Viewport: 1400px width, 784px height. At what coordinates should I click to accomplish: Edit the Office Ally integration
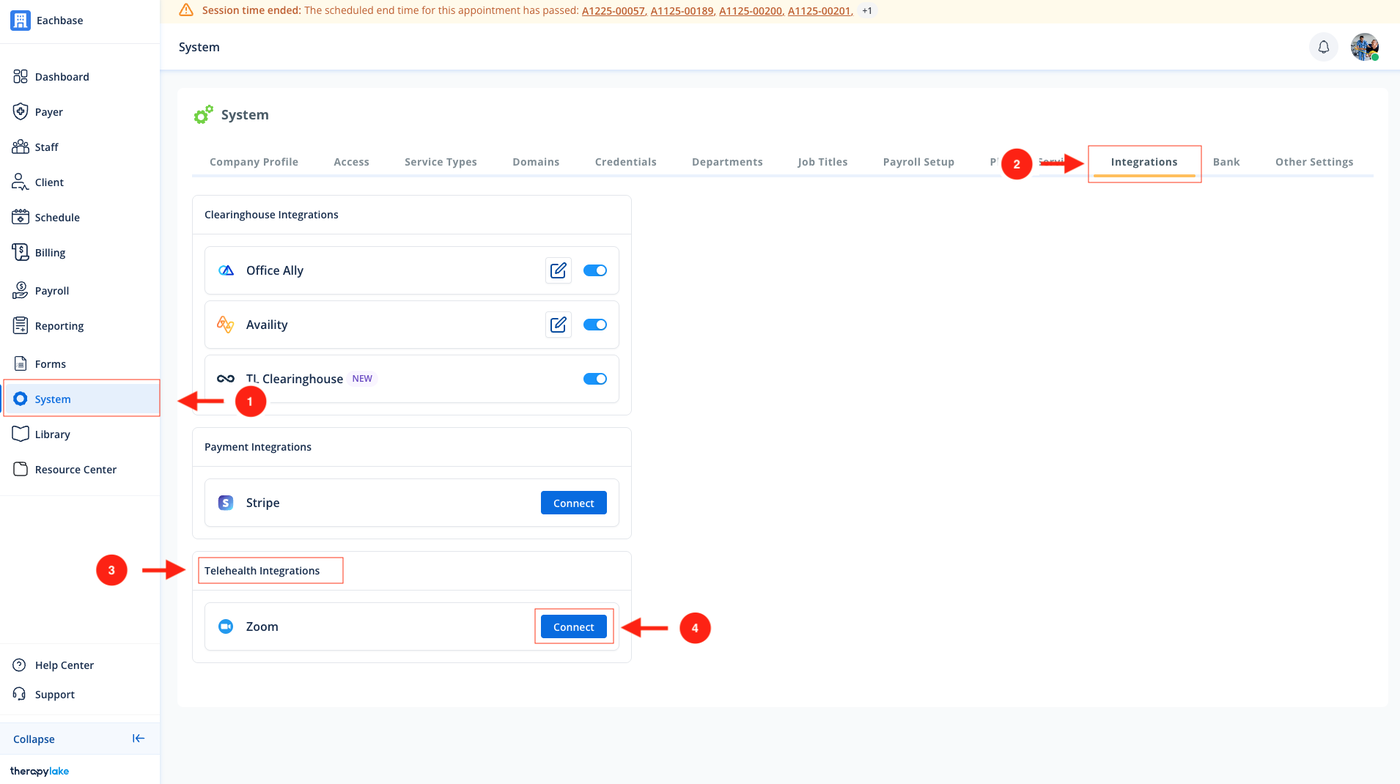coord(558,270)
